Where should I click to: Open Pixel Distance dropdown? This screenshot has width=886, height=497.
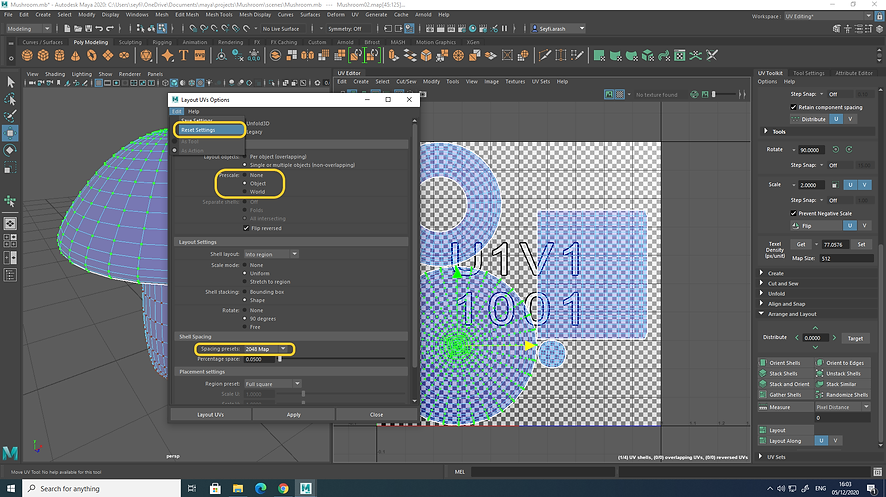click(x=842, y=407)
